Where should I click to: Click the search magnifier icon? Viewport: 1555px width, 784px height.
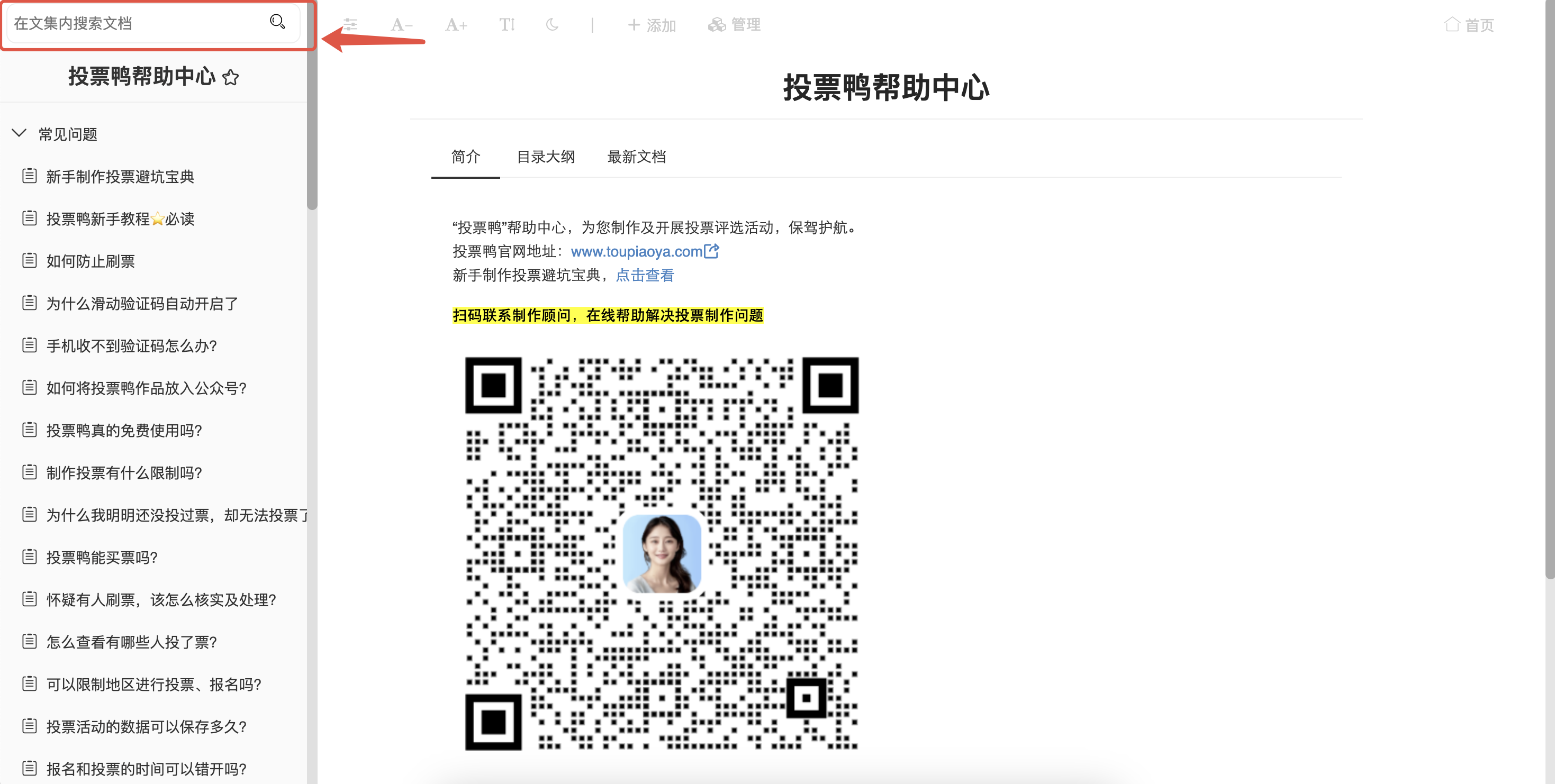(x=277, y=22)
